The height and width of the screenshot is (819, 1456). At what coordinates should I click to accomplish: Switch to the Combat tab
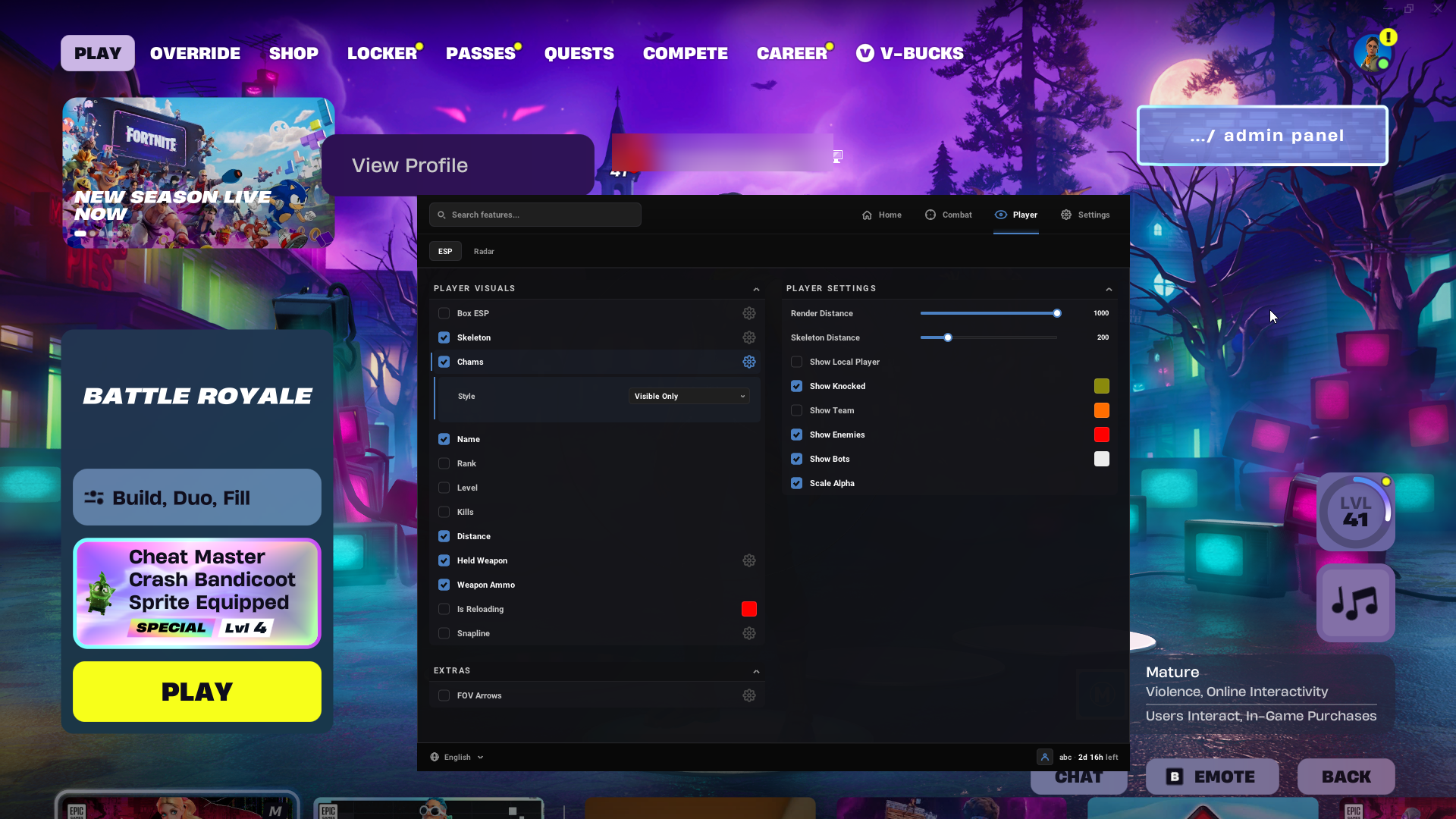[949, 215]
